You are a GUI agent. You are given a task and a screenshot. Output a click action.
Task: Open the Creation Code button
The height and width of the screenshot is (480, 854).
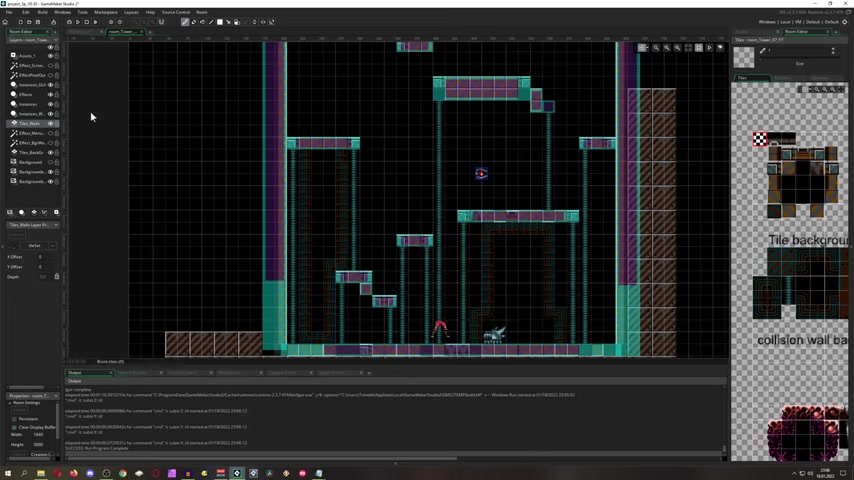pyautogui.click(x=42, y=454)
